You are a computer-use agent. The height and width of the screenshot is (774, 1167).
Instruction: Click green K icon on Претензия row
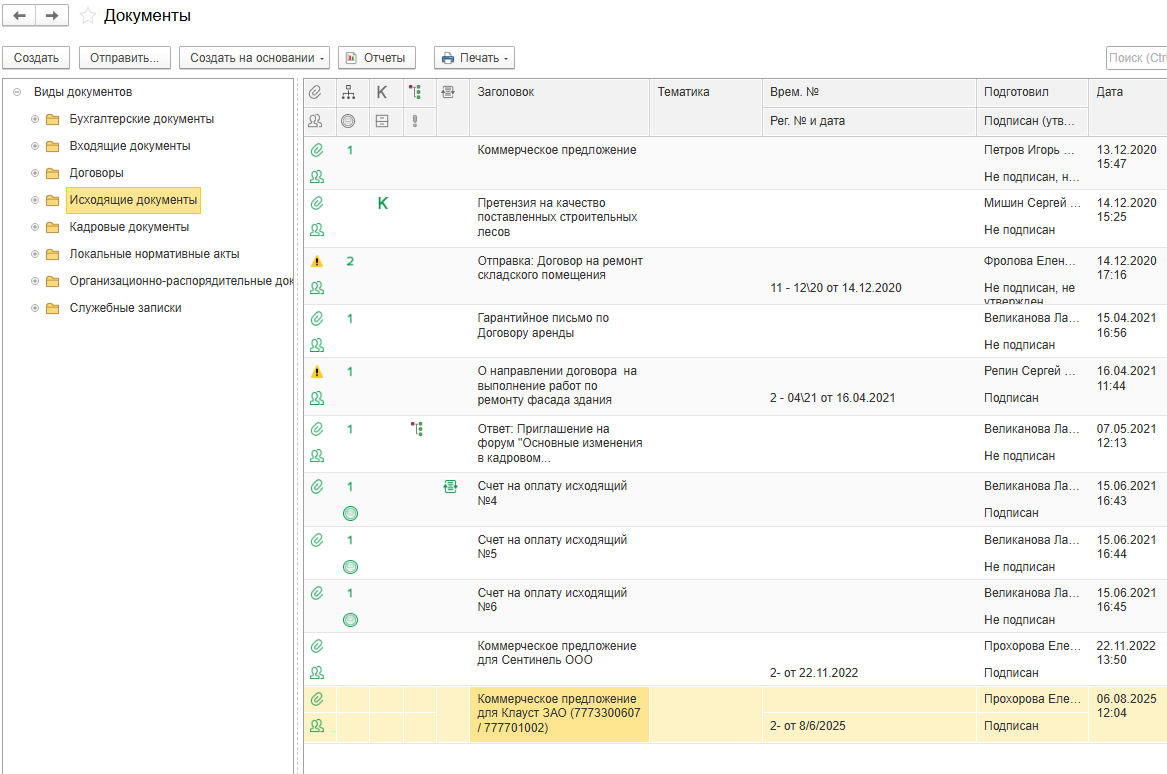click(x=382, y=203)
